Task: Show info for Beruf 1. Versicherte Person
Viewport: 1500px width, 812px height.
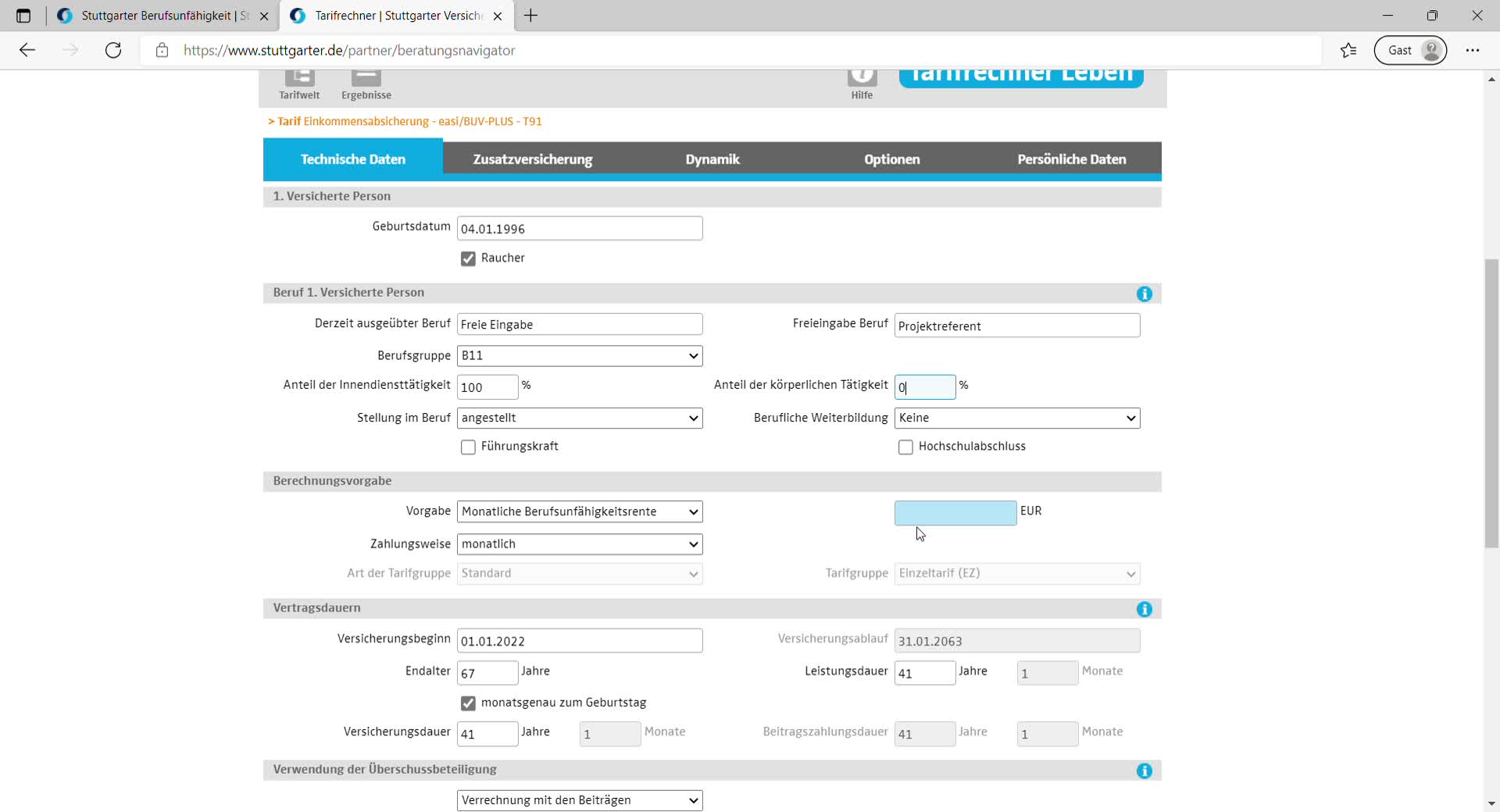Action: (x=1144, y=294)
